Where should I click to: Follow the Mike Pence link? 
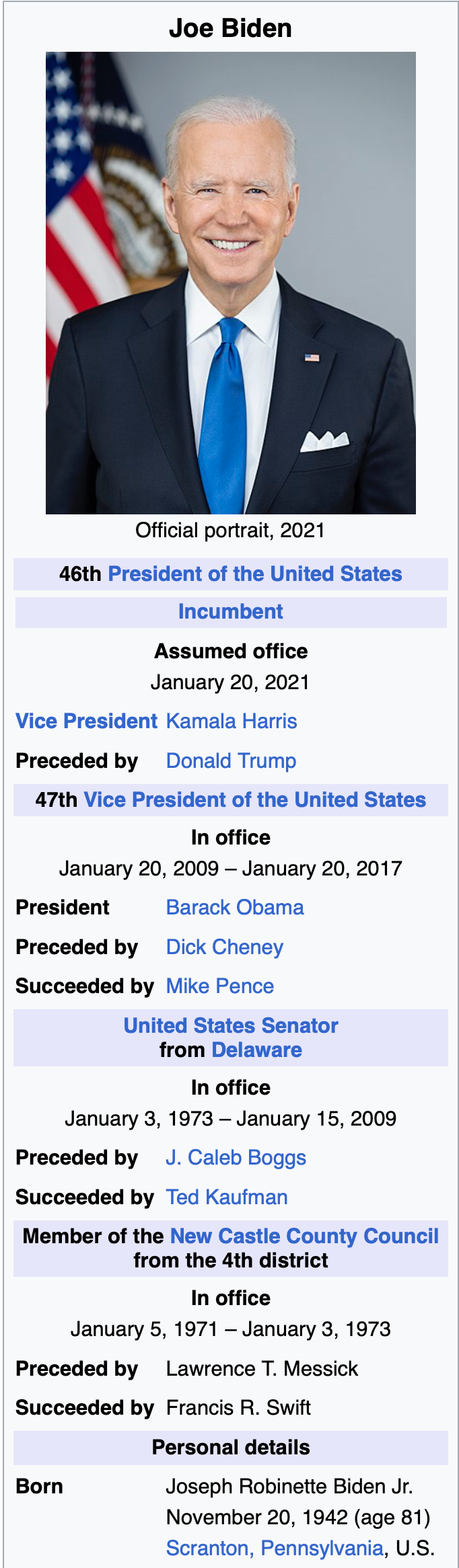(220, 986)
